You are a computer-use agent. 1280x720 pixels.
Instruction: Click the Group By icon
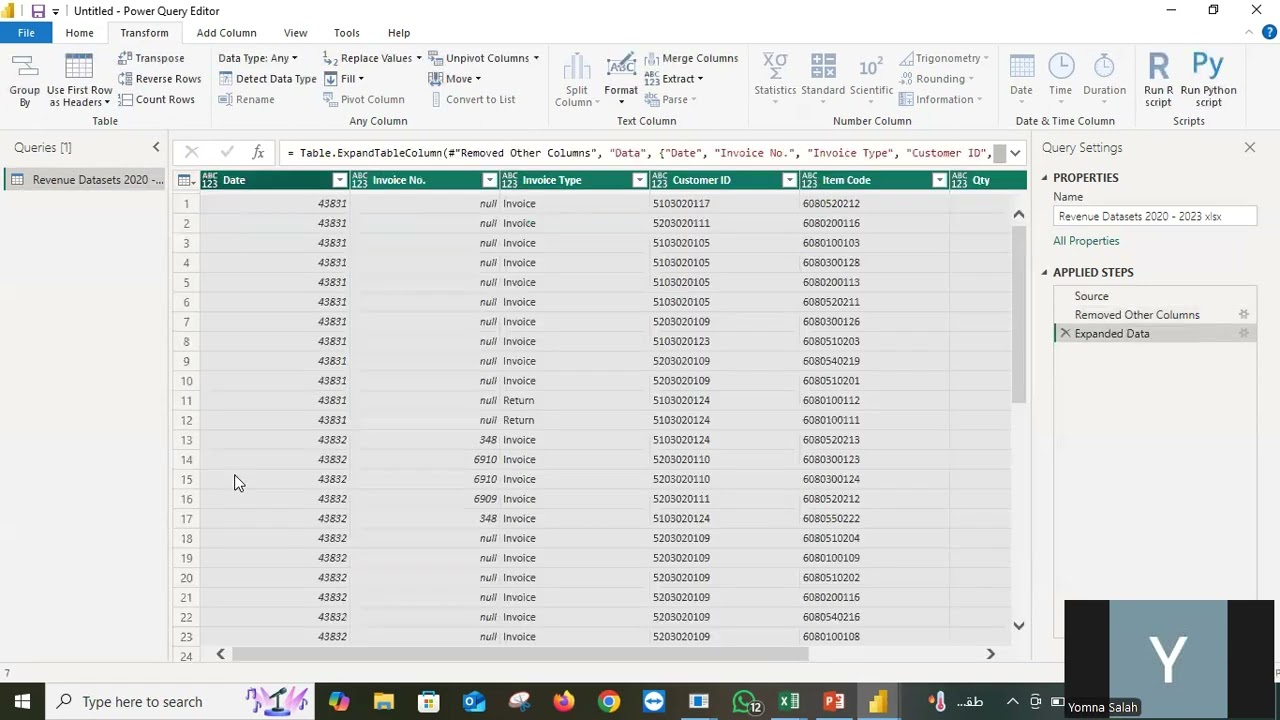point(25,80)
